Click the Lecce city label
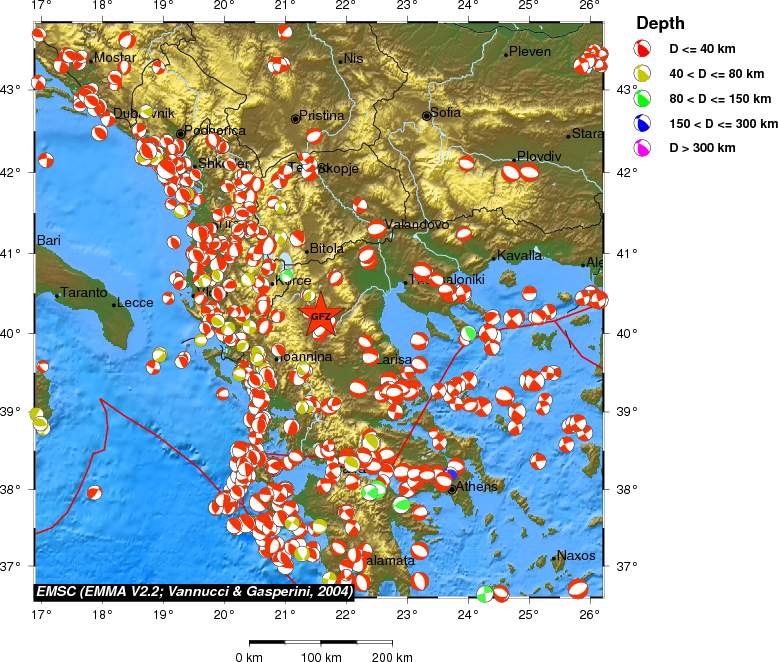Image resolution: width=778 pixels, height=662 pixels. [x=135, y=302]
